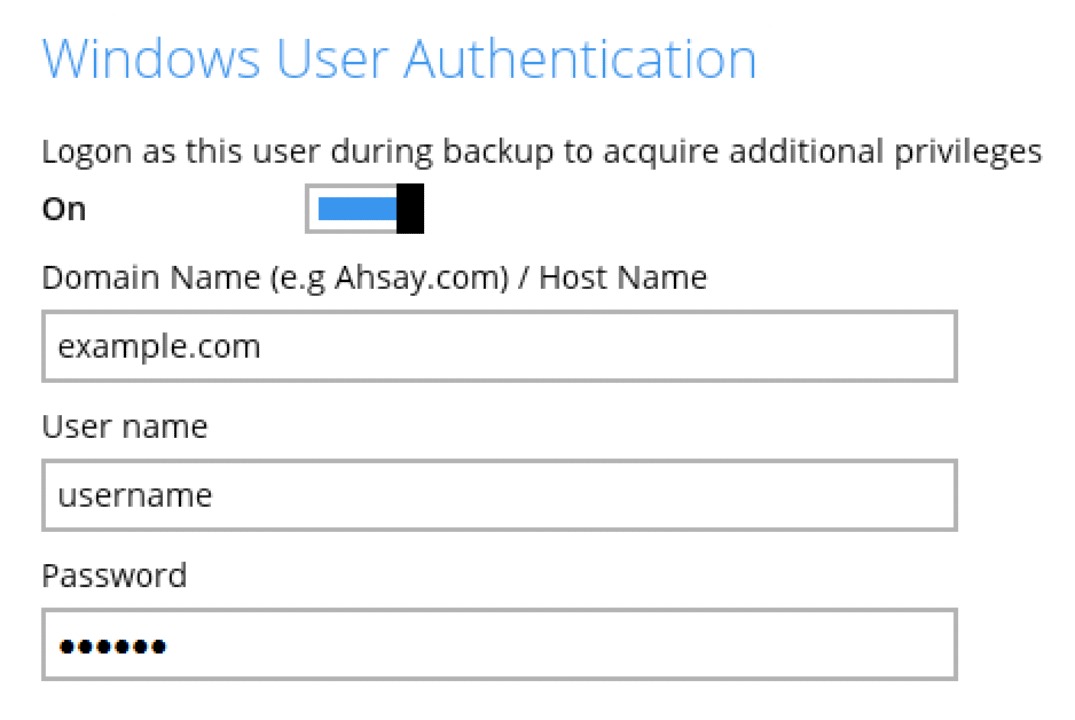Click the On toggle label text
This screenshot has height=720, width=1075.
click(x=64, y=208)
